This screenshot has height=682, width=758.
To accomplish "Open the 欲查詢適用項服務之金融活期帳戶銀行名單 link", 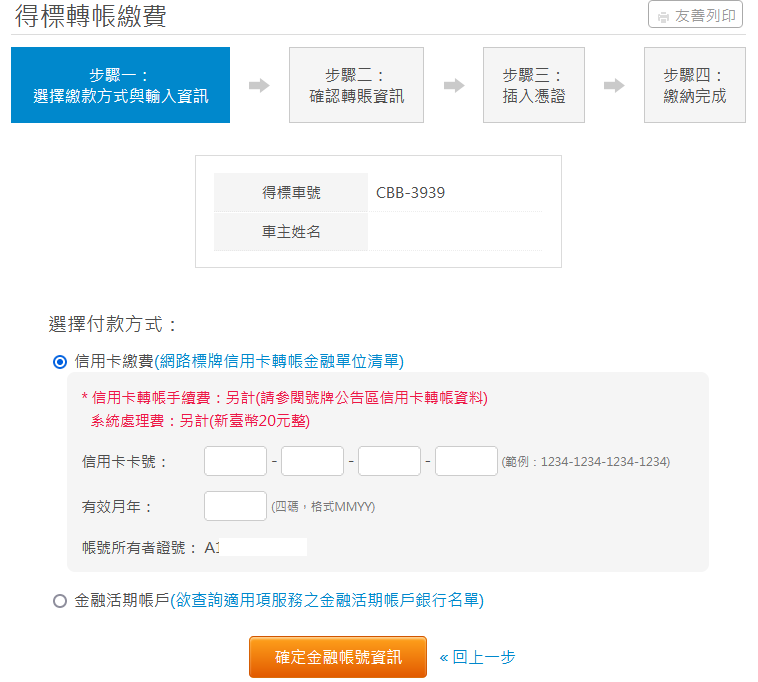I will point(327,600).
